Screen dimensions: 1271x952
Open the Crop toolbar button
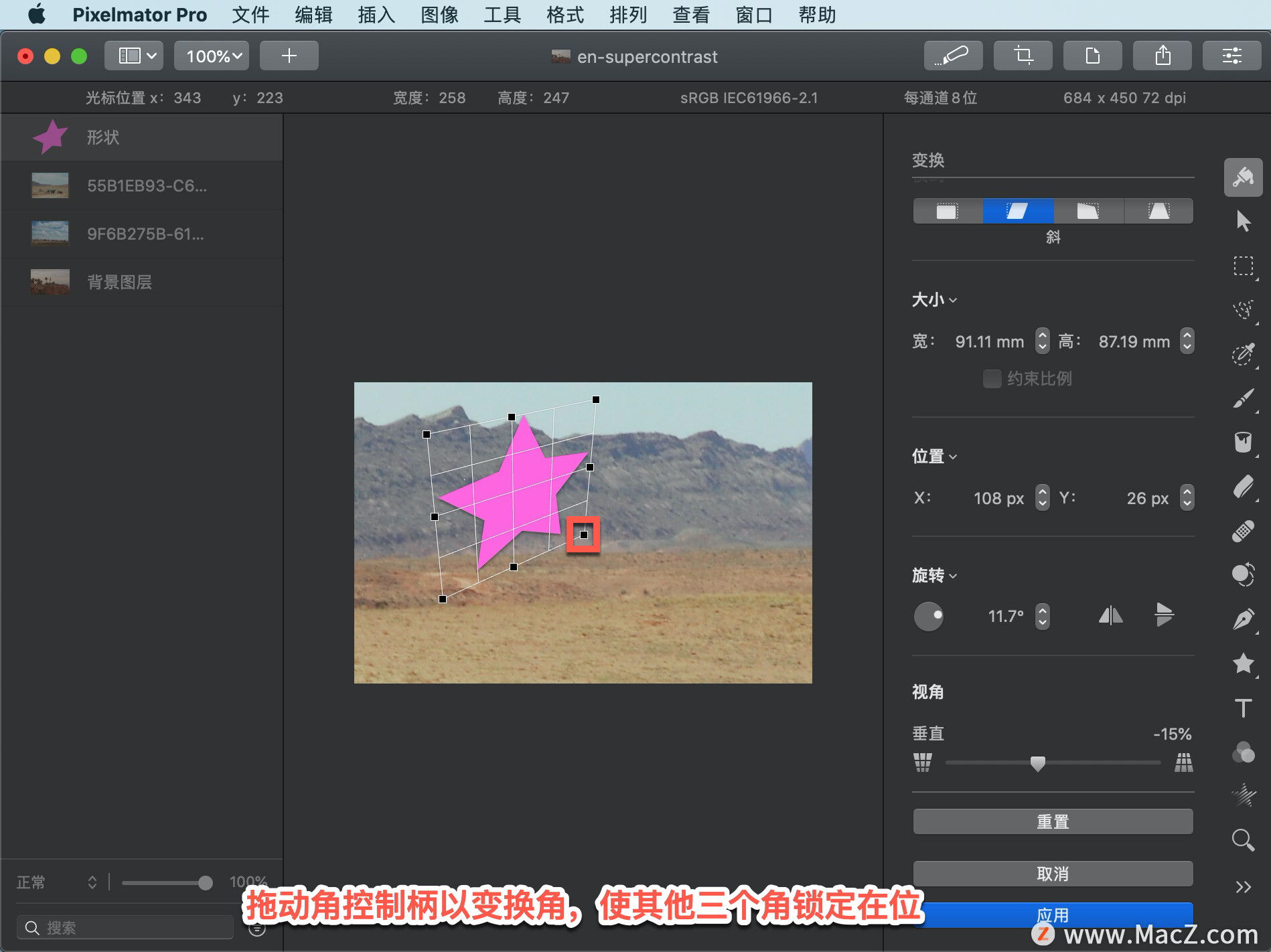click(1023, 56)
